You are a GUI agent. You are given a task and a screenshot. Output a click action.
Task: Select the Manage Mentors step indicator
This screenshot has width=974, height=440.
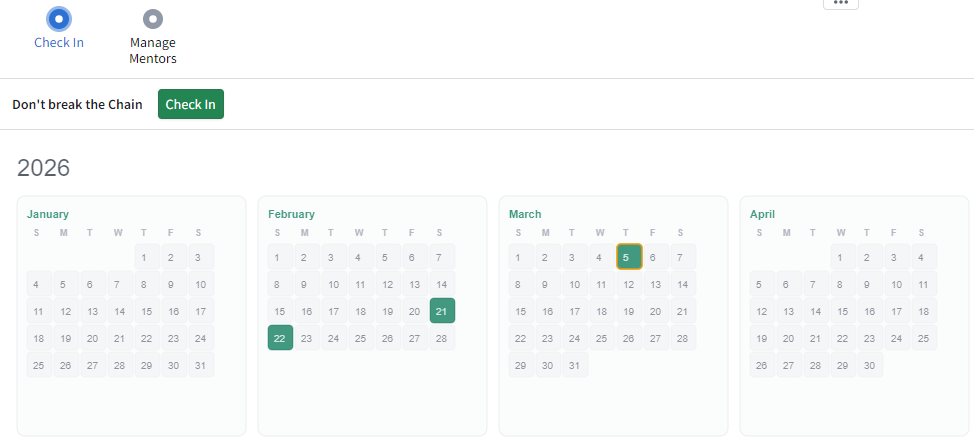pyautogui.click(x=153, y=18)
